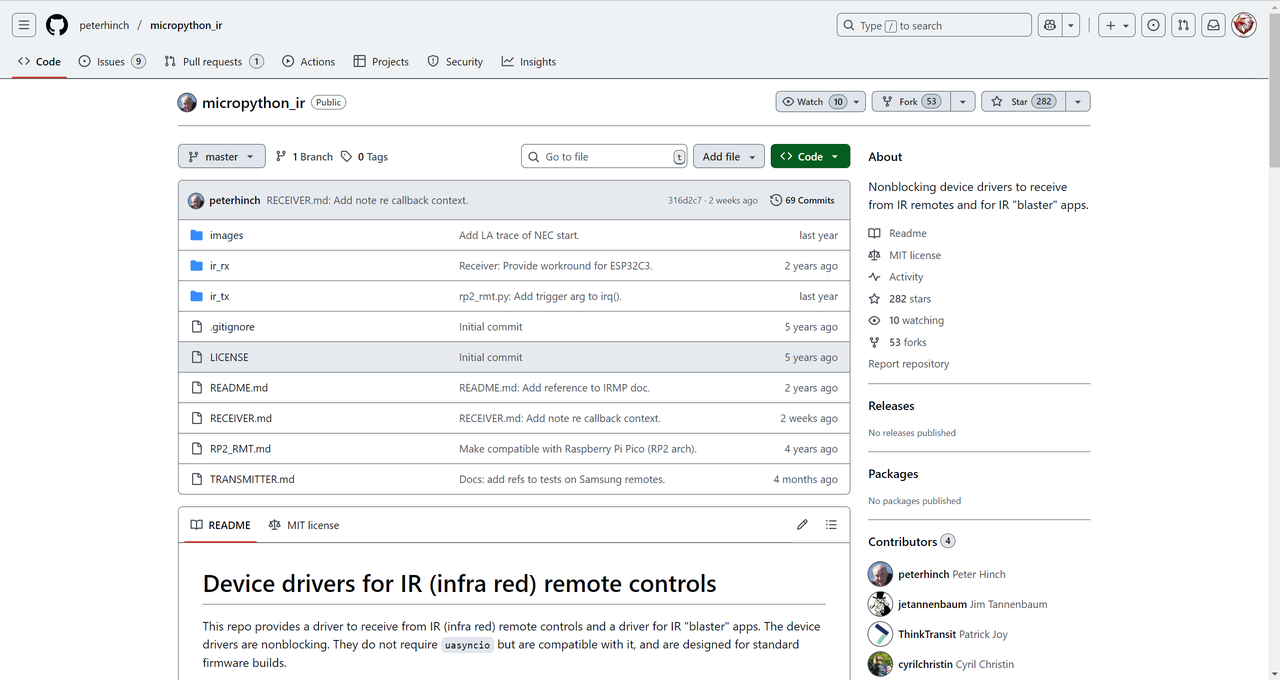The height and width of the screenshot is (680, 1280).
Task: Open the MIT license tab in README
Action: (304, 525)
